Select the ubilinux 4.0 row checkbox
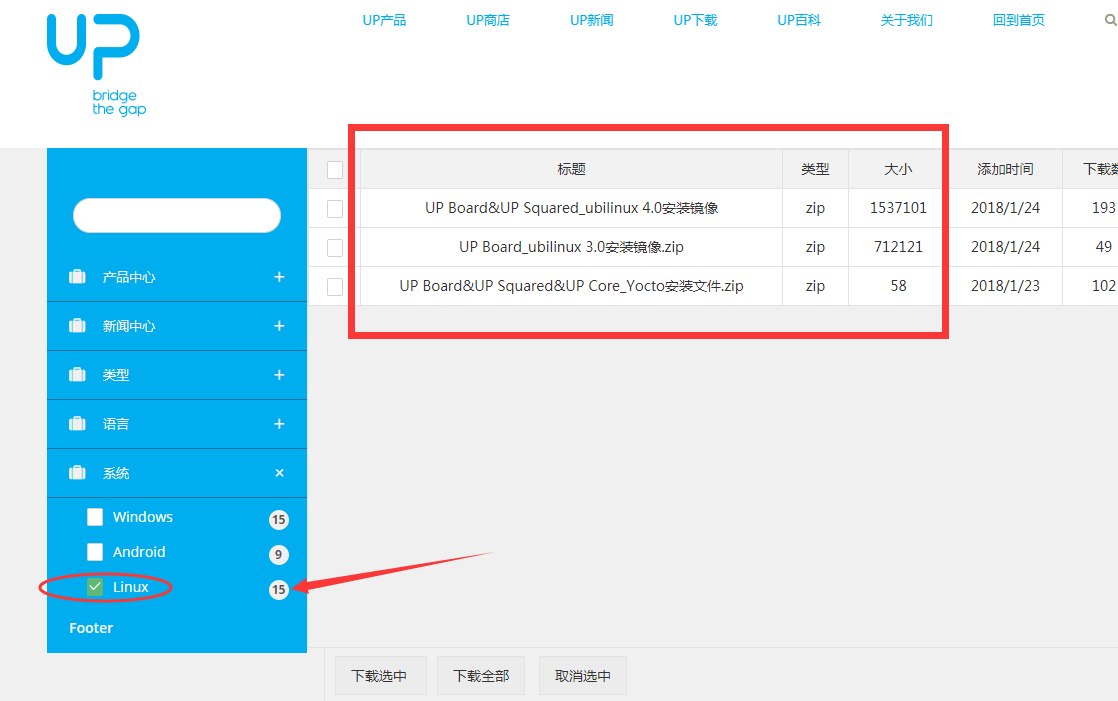Screen dimensions: 1118x701 click(x=335, y=209)
